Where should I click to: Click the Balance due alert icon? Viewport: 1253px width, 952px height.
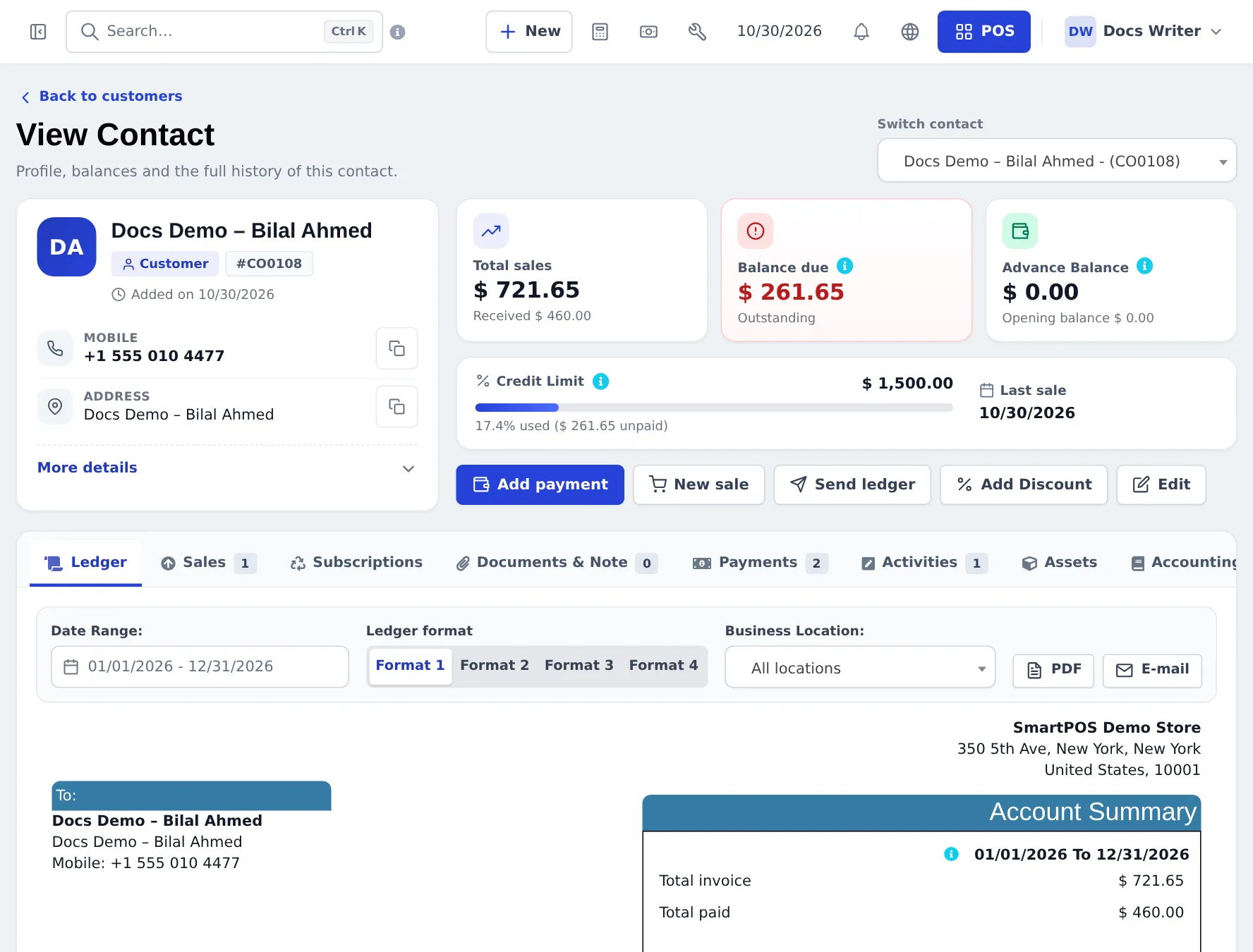(x=756, y=231)
